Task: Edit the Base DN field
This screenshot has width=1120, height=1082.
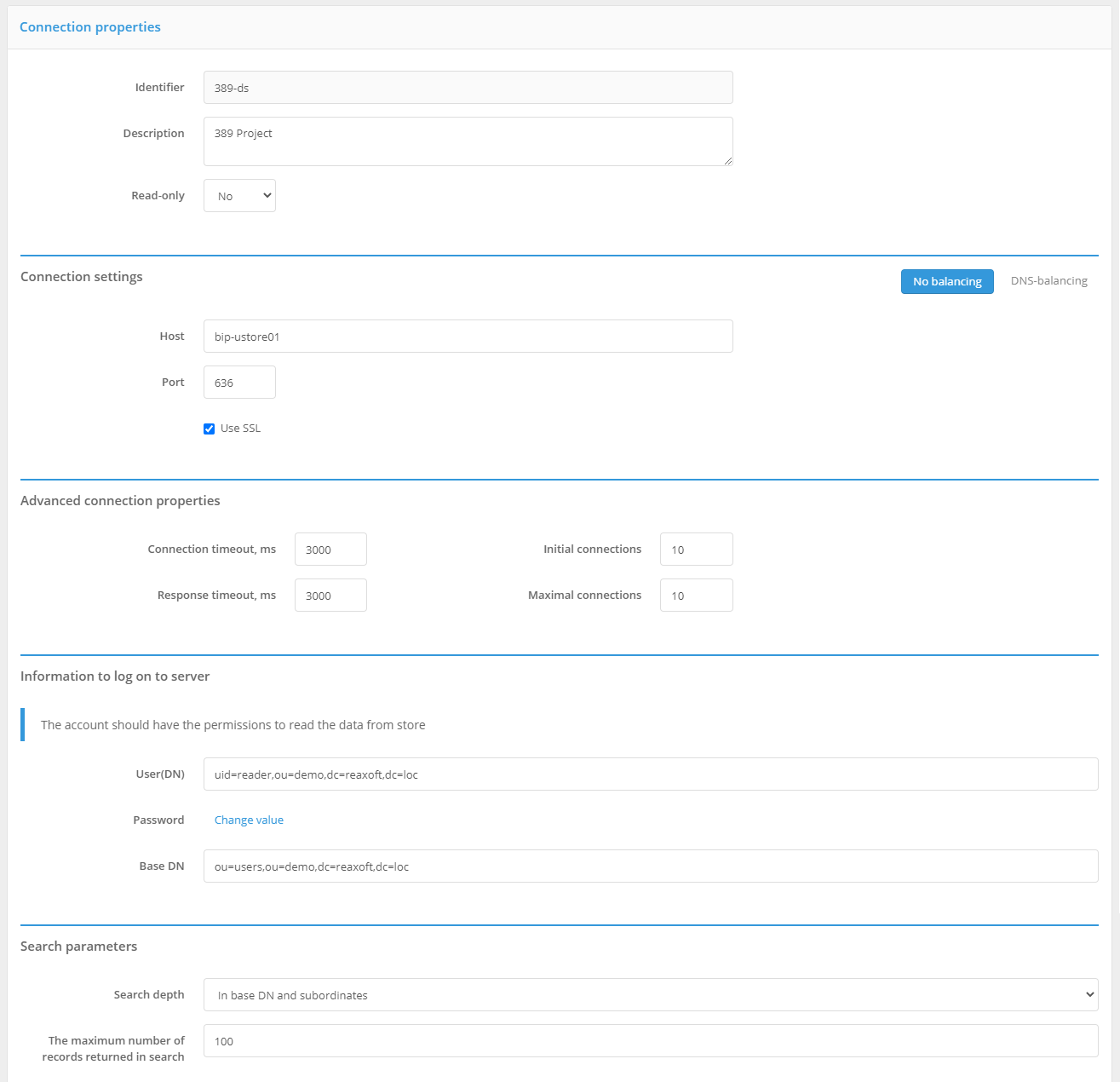Action: (x=650, y=866)
